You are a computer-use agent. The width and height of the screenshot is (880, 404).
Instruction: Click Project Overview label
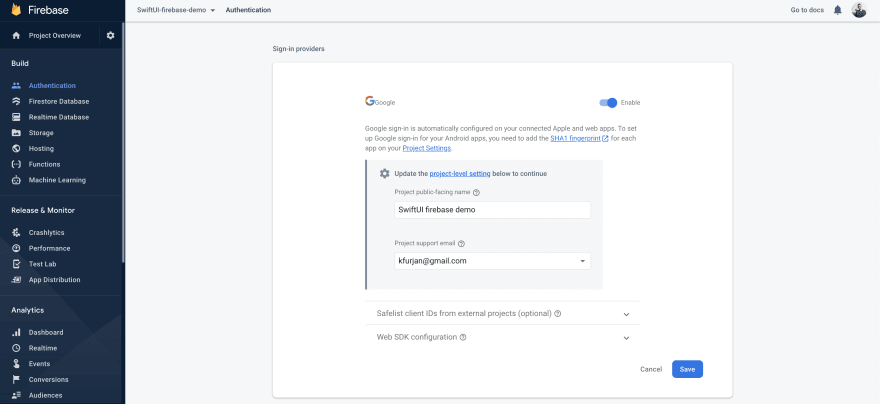click(x=55, y=35)
